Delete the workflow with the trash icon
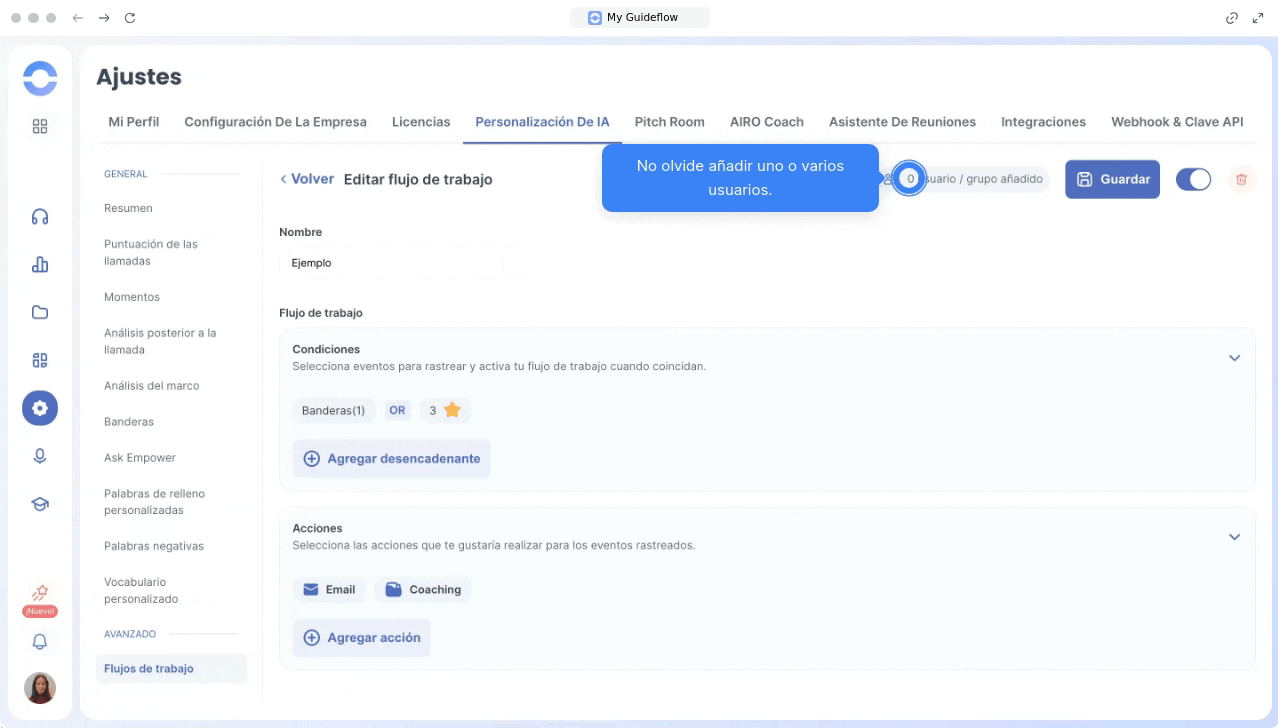This screenshot has width=1278, height=728. 1241,179
